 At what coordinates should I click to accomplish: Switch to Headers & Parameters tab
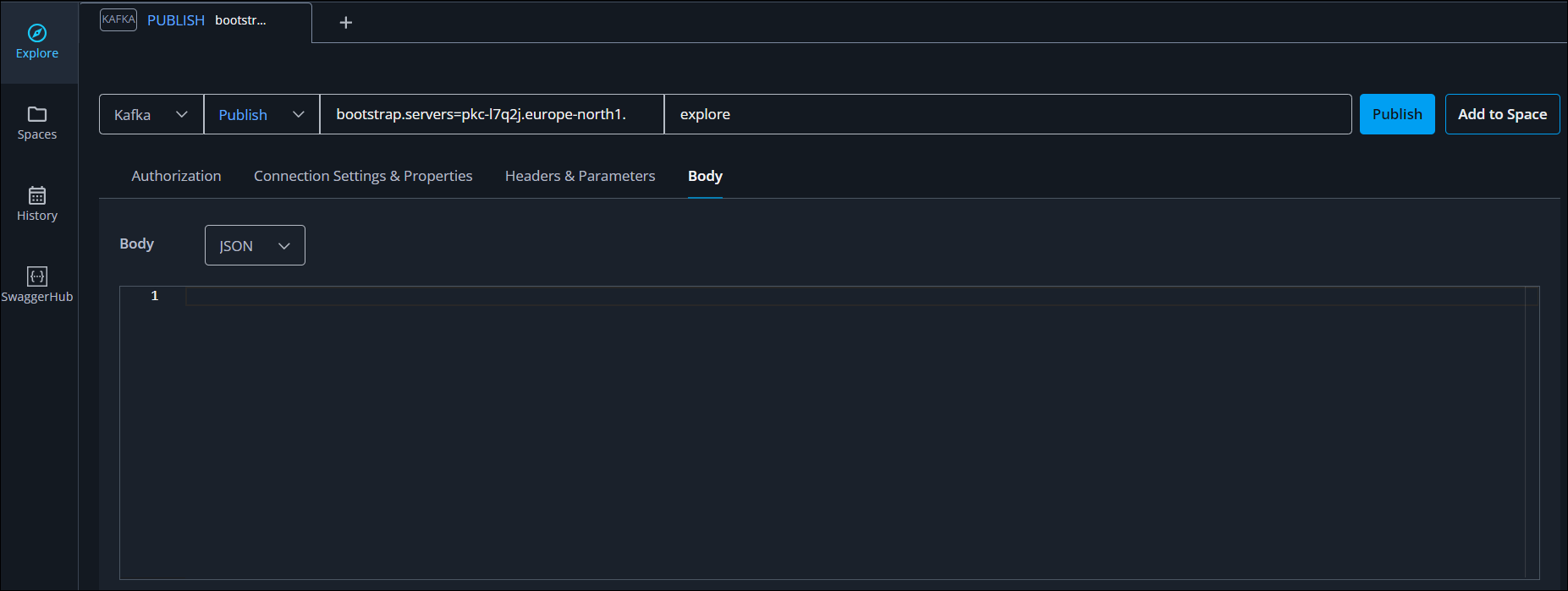pyautogui.click(x=580, y=176)
